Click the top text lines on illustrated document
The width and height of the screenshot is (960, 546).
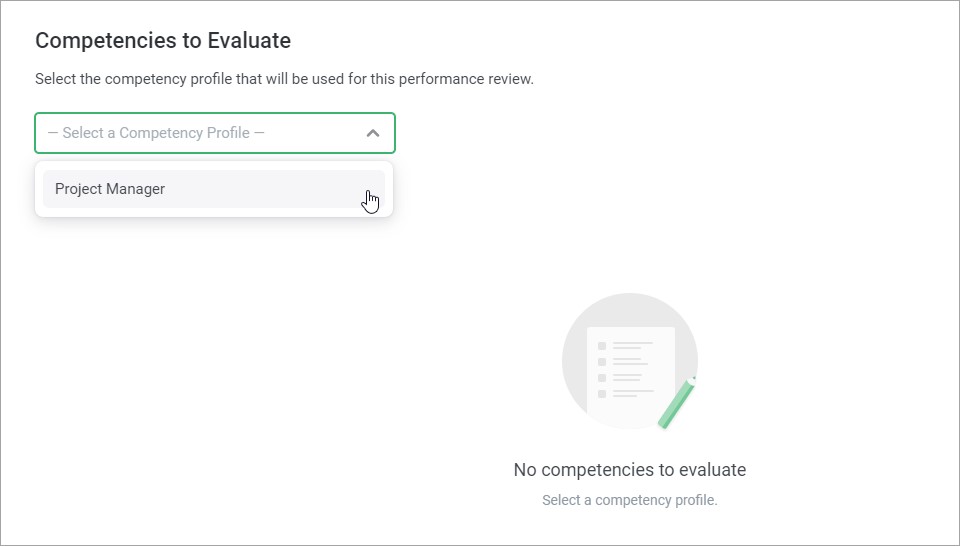[x=633, y=345]
